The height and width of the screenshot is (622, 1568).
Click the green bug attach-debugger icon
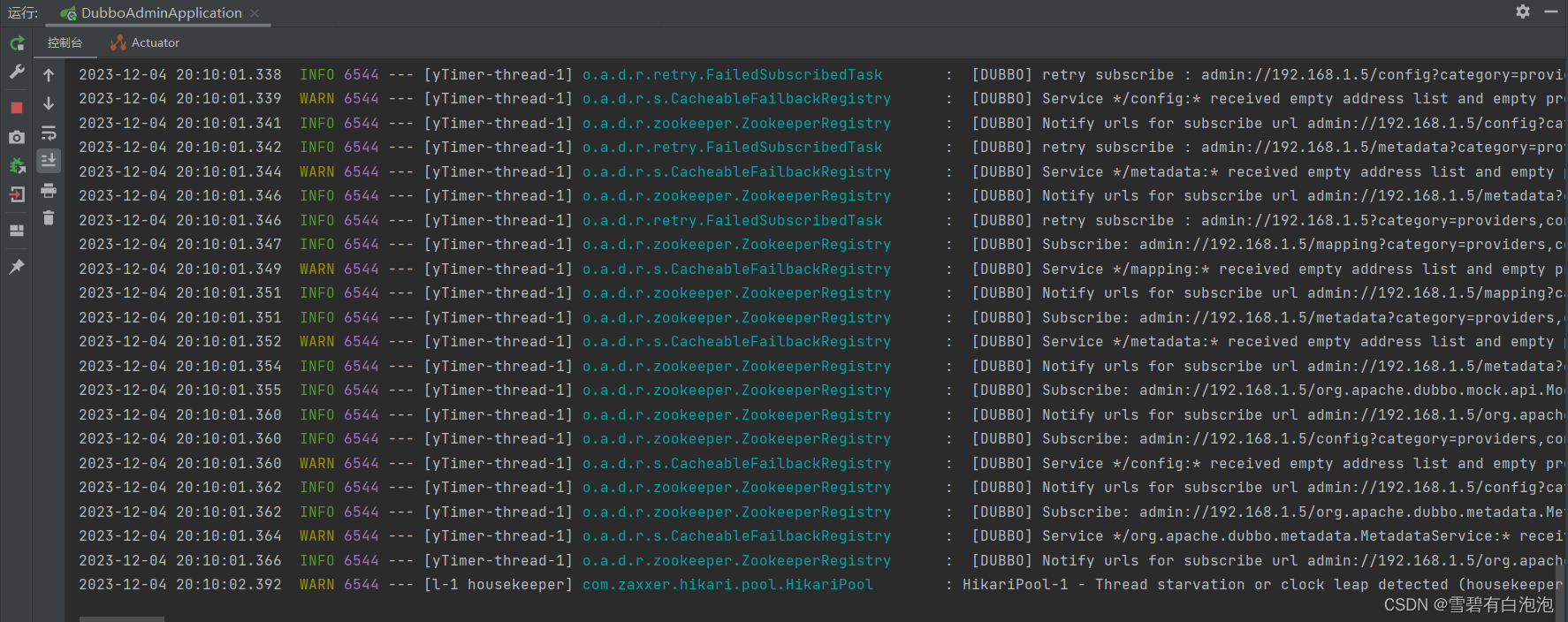coord(17,165)
